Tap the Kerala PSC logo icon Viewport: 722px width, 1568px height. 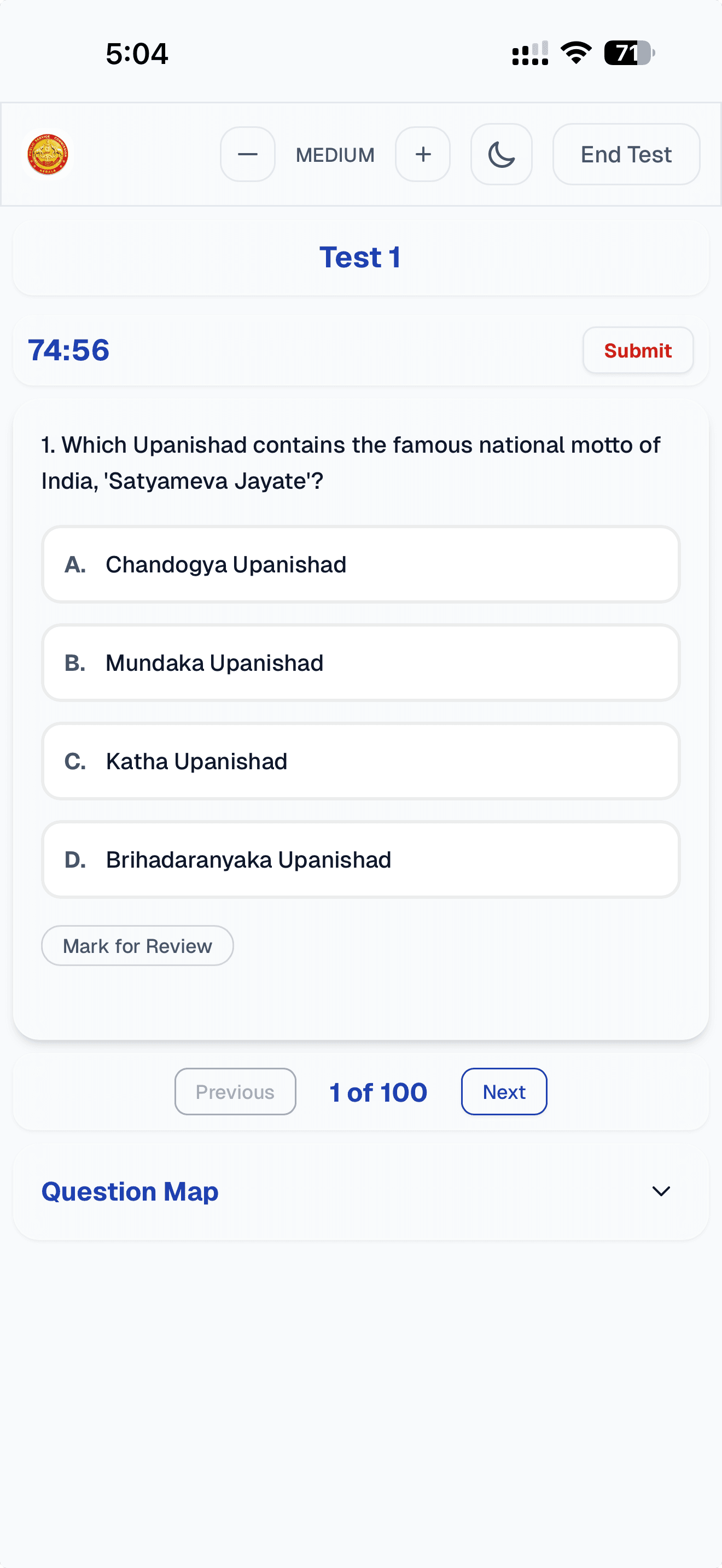[x=48, y=155]
